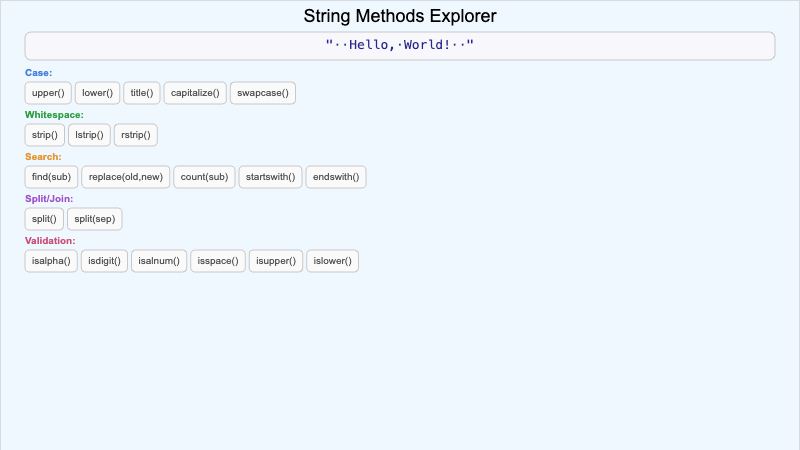The width and height of the screenshot is (800, 450).
Task: Select the lower() method button
Action: point(97,93)
